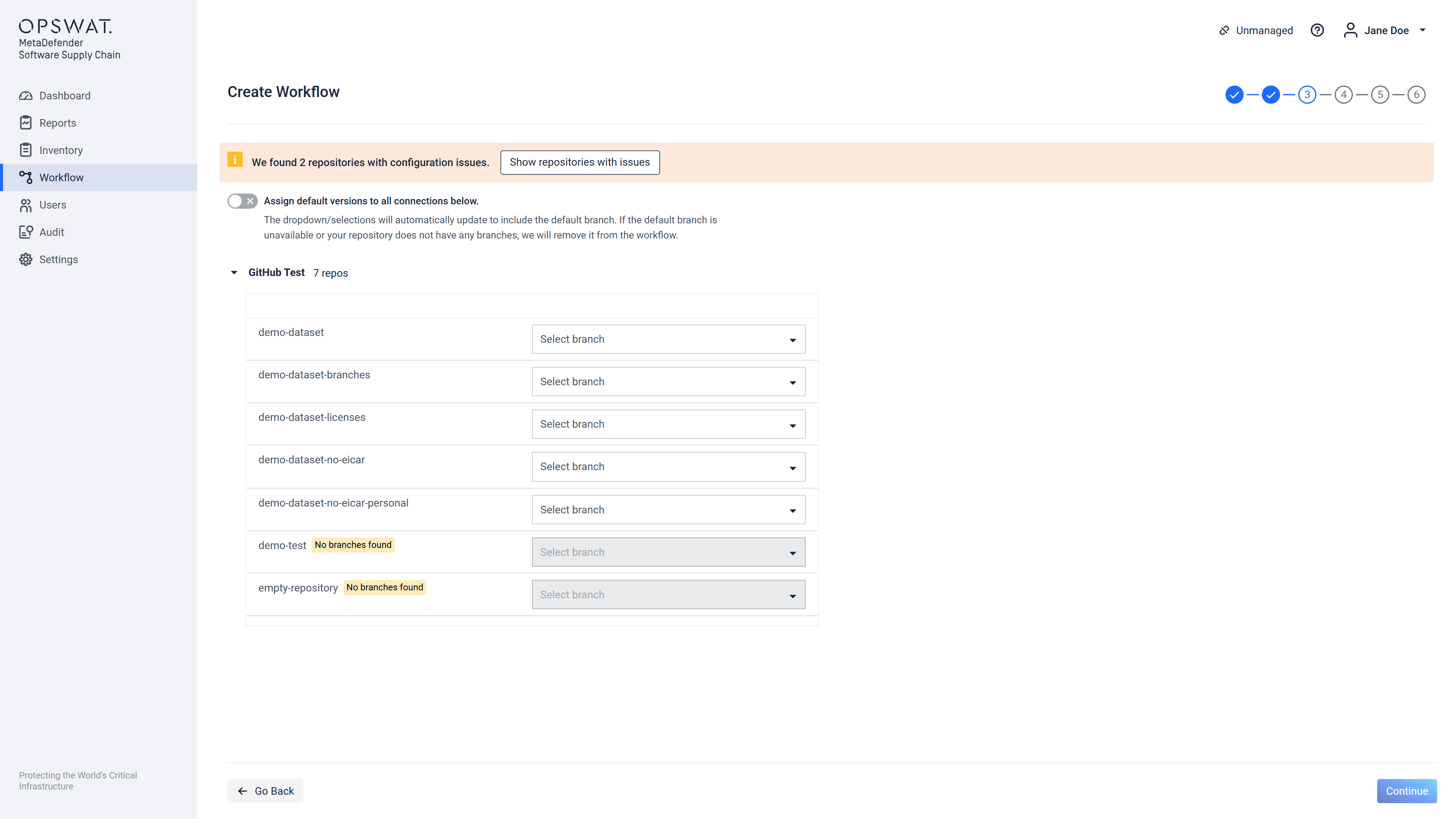Viewport: 1456px width, 819px height.
Task: Click Show repositories with issues button
Action: pyautogui.click(x=579, y=163)
